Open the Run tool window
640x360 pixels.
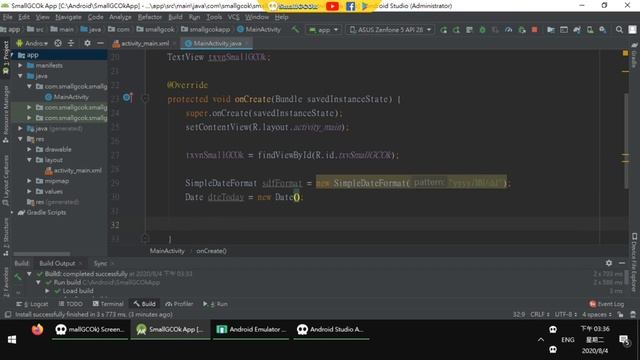pyautogui.click(x=215, y=304)
